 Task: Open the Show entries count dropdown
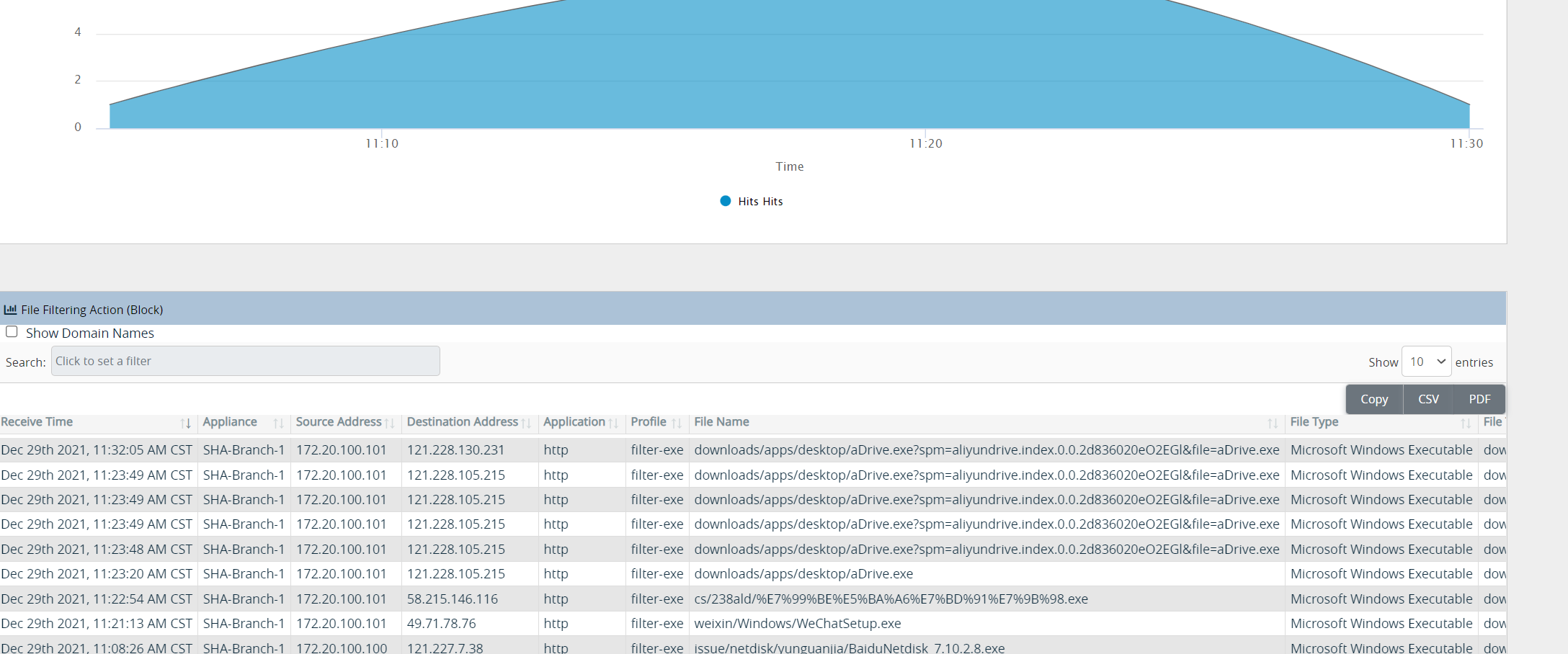tap(1426, 362)
